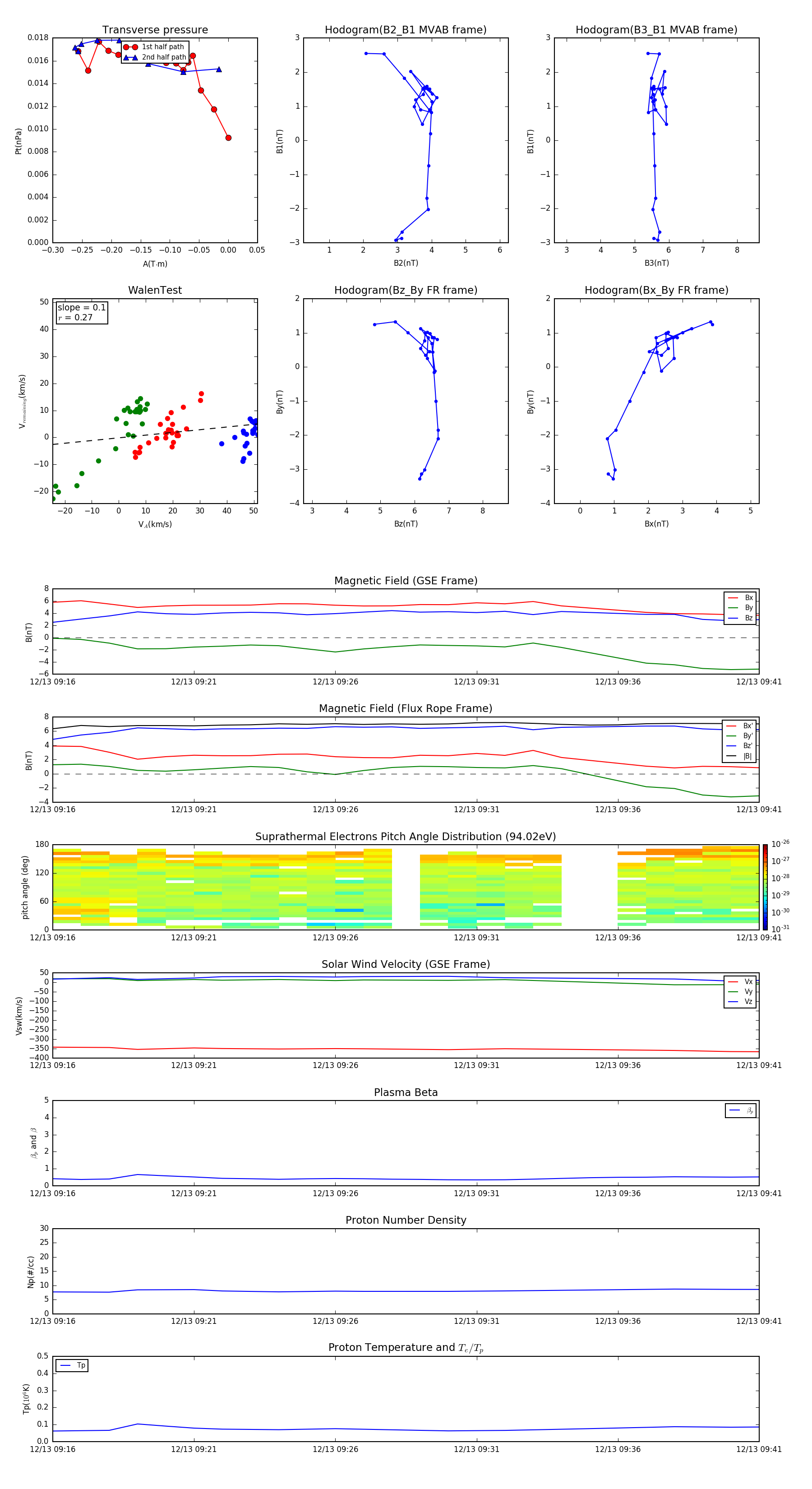812x1489 pixels.
Task: Select the 'Hodogram(B2_B1 MVAB frame)' title
Action: point(406,29)
